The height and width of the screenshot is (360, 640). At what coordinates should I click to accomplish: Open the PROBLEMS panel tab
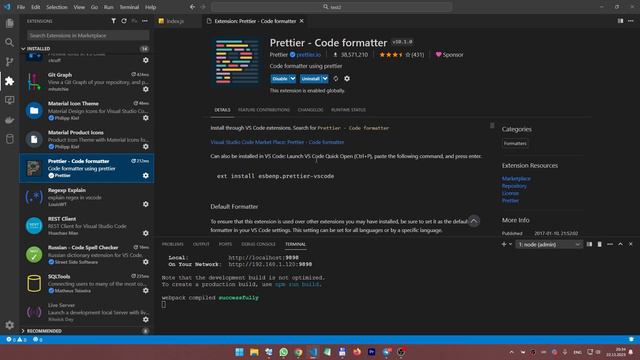(x=173, y=244)
